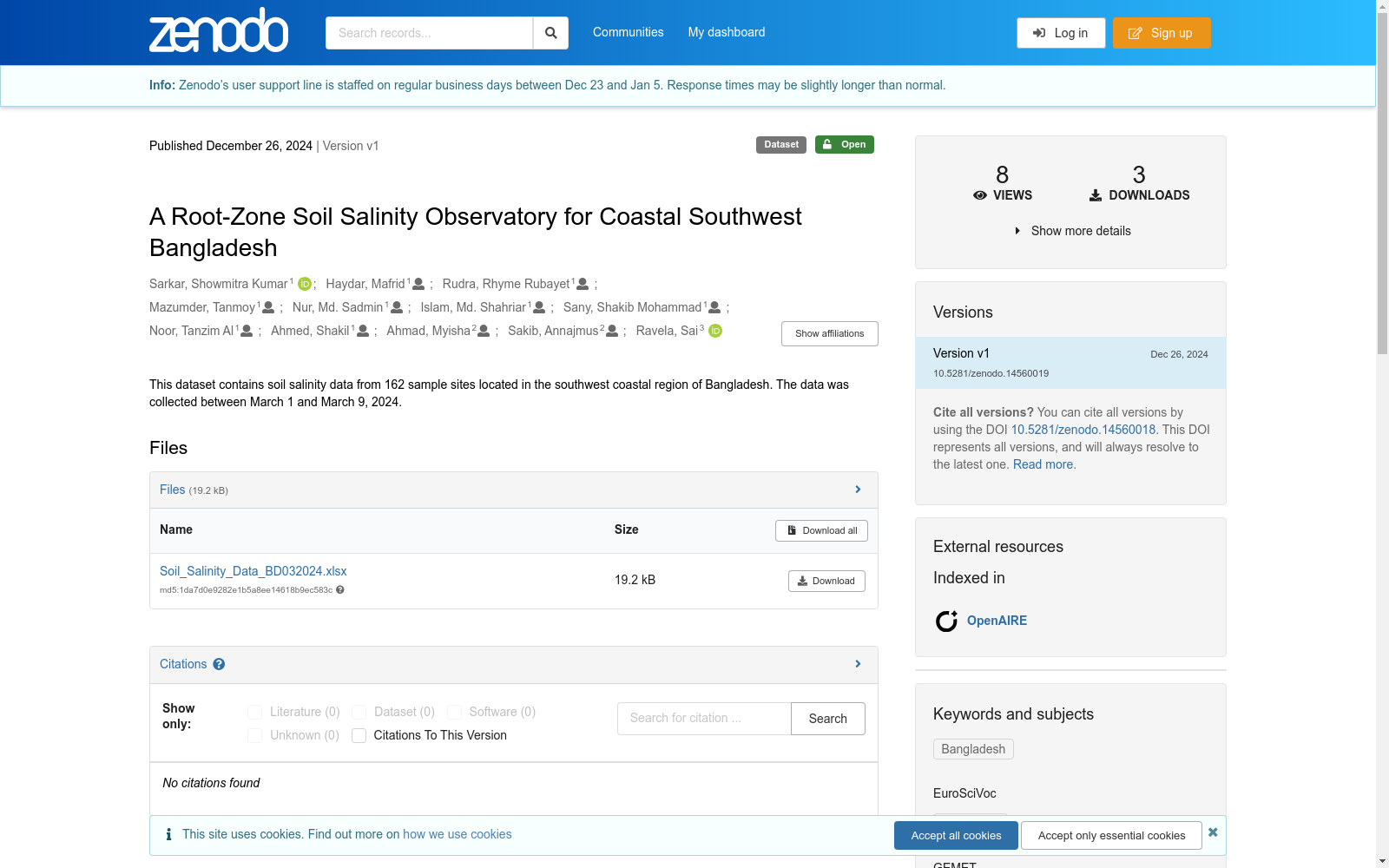
Task: Toggle the Software (0) checkbox
Action: point(454,712)
